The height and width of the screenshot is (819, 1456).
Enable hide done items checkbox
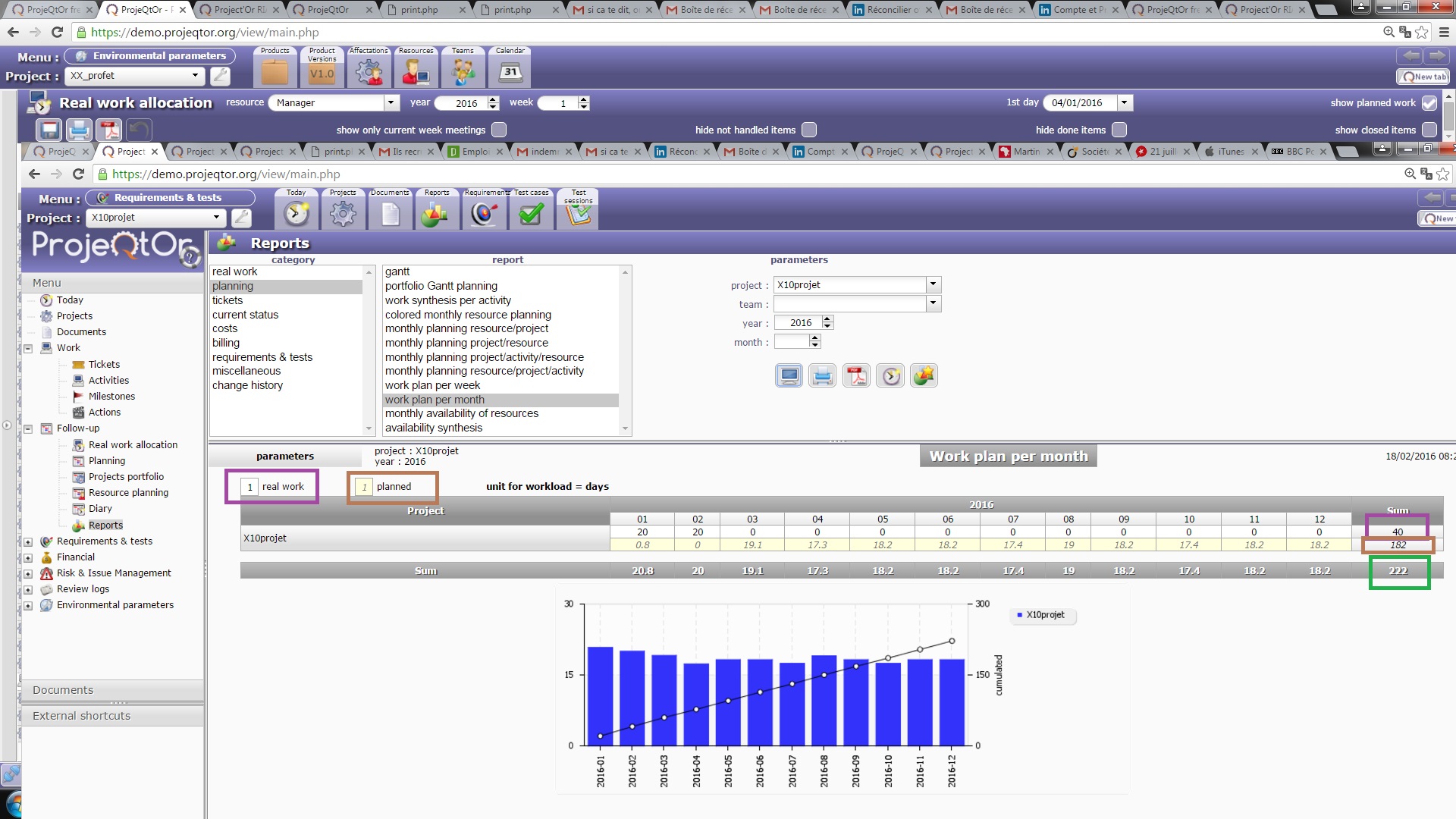click(x=1119, y=130)
